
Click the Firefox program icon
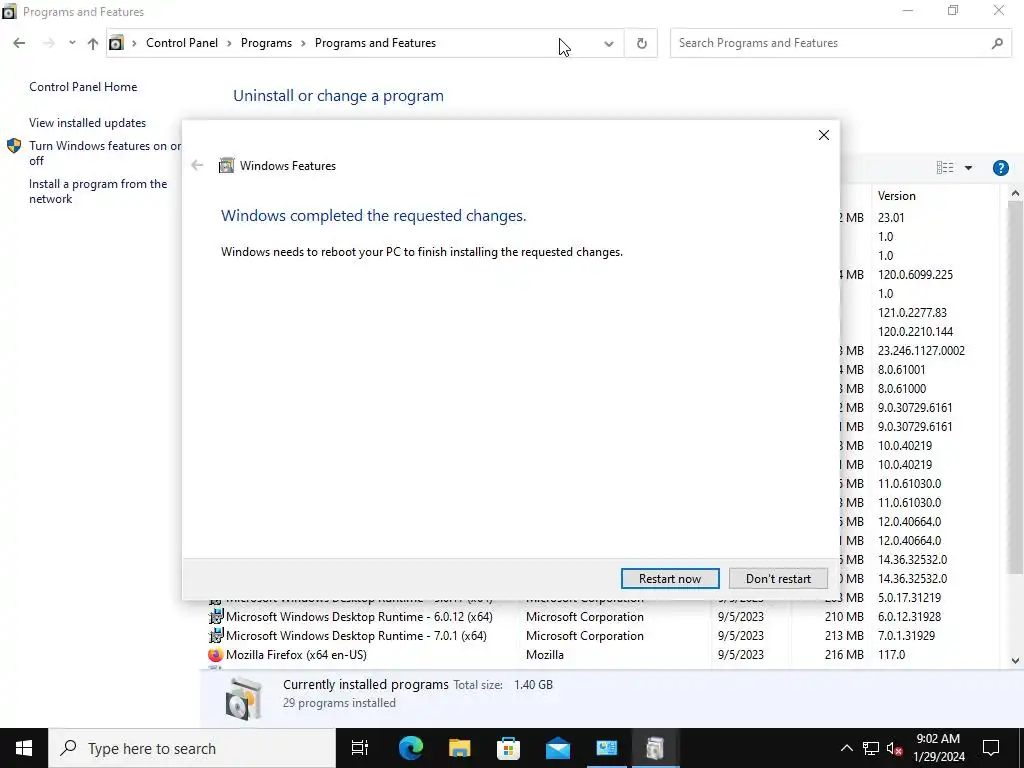click(216, 654)
